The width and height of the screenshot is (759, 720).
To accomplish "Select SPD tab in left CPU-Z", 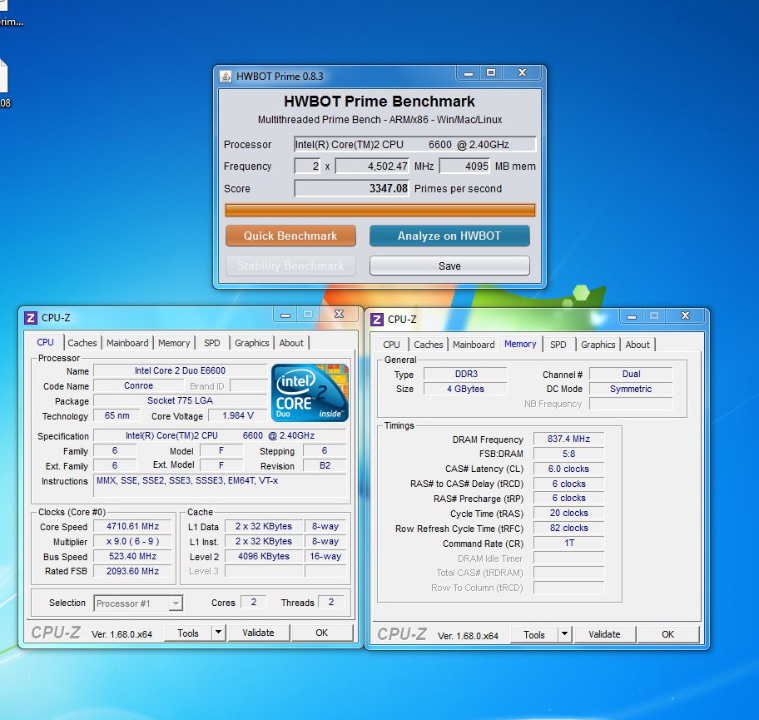I will 212,343.
